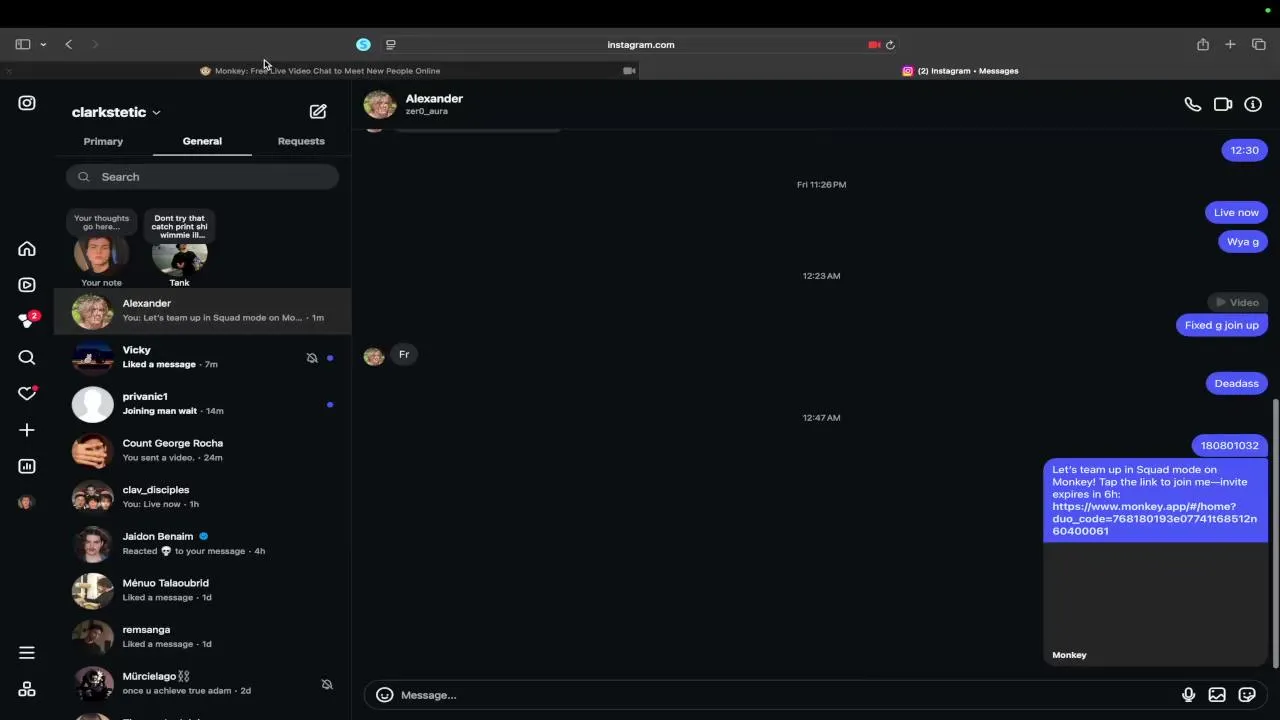The width and height of the screenshot is (1280, 720).
Task: Record voice clip with microphone icon
Action: (1188, 695)
